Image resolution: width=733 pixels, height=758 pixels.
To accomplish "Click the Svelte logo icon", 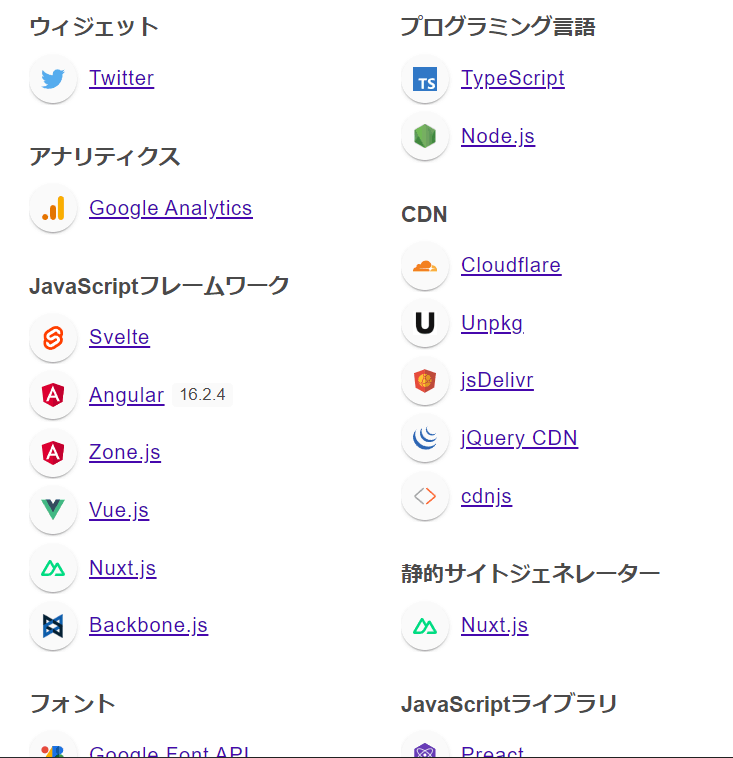I will tap(53, 337).
